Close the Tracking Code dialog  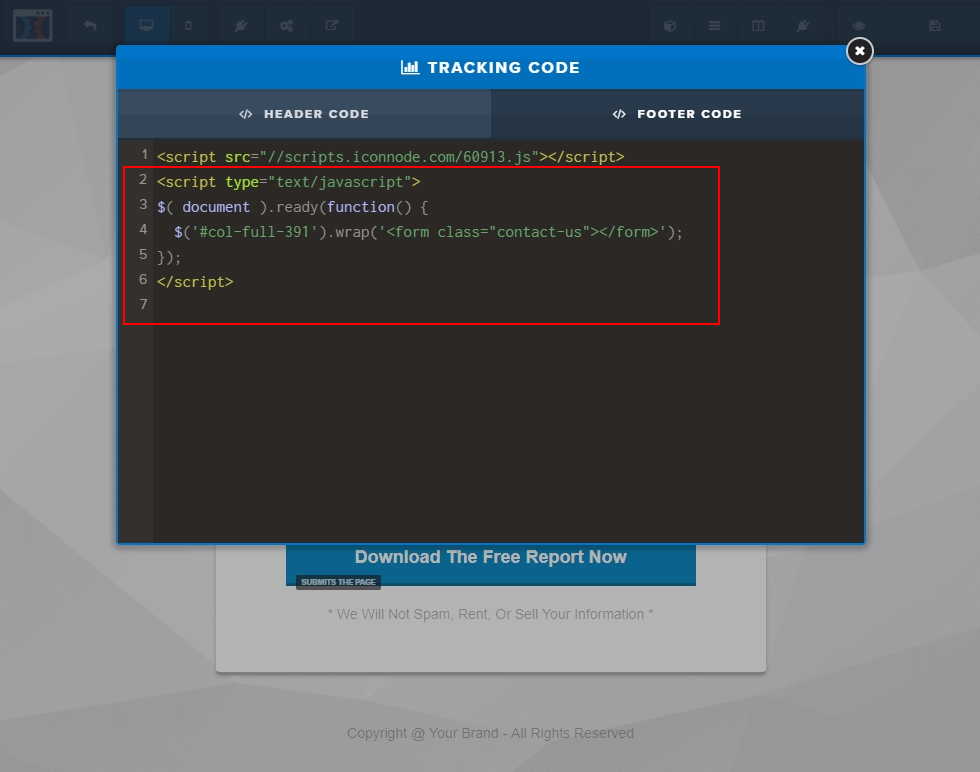point(859,51)
